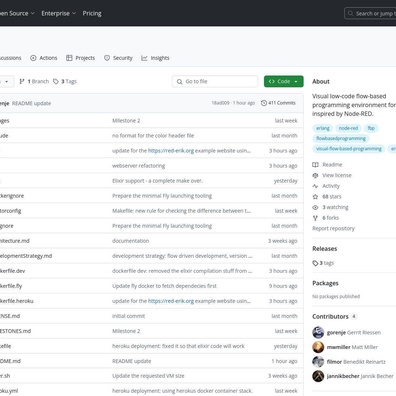View the 1 Branch link
The height and width of the screenshot is (396, 396).
[x=34, y=81]
